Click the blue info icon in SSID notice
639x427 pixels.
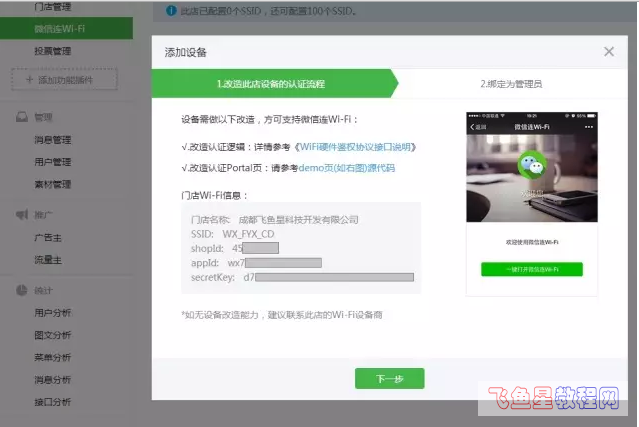coord(171,11)
